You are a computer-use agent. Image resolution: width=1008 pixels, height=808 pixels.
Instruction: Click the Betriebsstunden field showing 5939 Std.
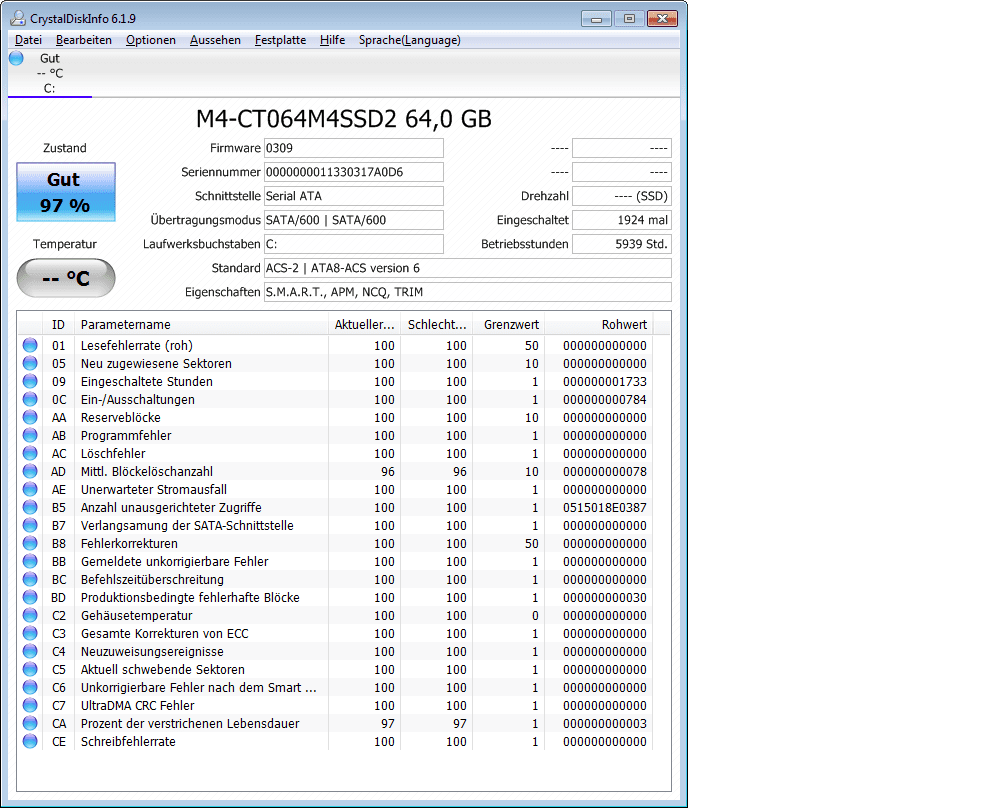pyautogui.click(x=622, y=244)
